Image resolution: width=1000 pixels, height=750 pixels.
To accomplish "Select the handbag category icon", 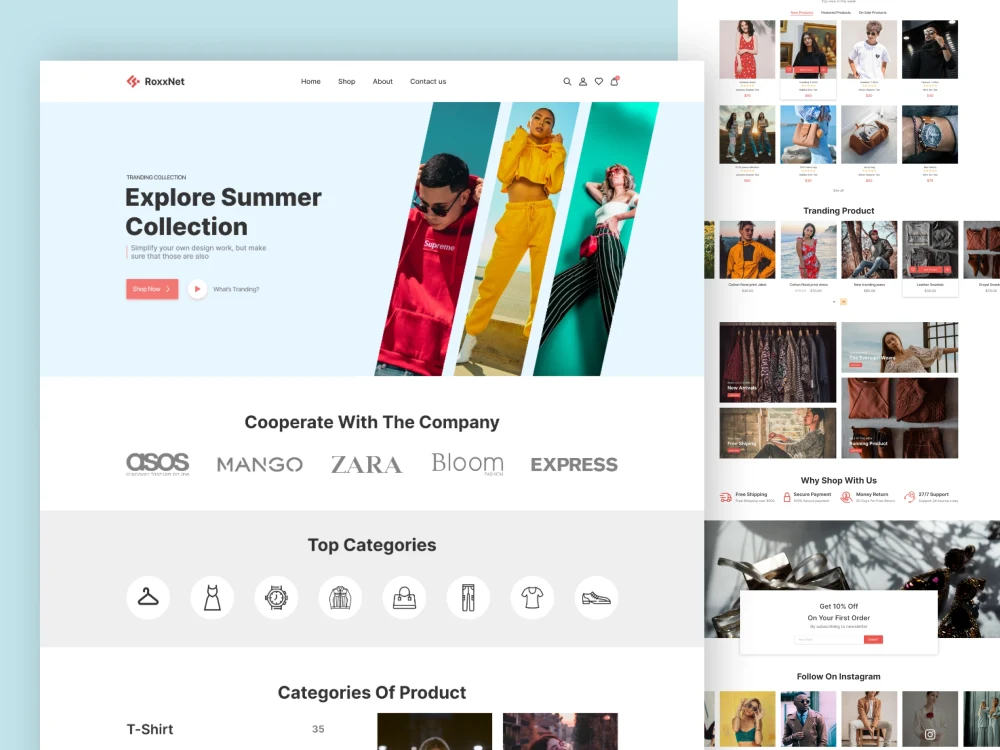I will click(404, 598).
